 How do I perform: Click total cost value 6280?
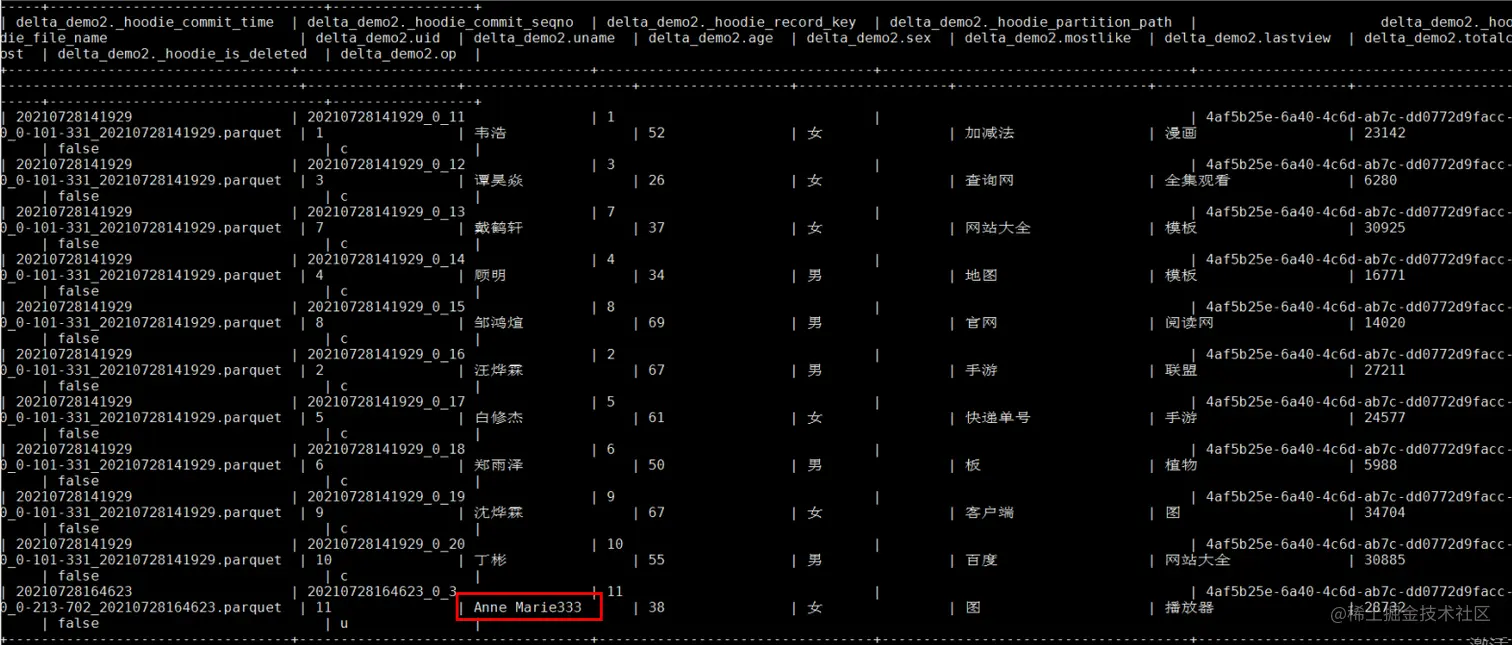[x=1381, y=181]
